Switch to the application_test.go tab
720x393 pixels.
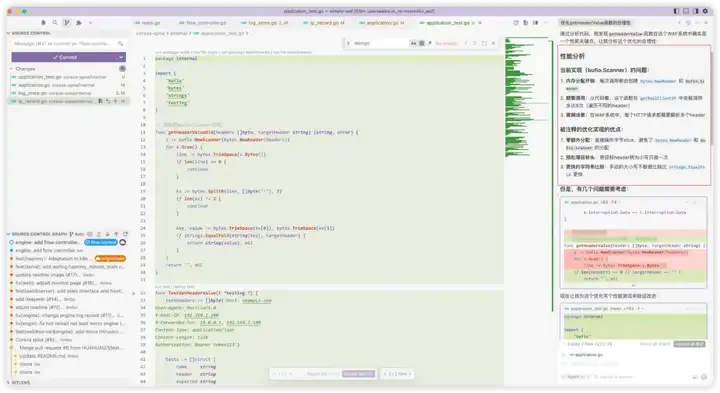(x=449, y=22)
